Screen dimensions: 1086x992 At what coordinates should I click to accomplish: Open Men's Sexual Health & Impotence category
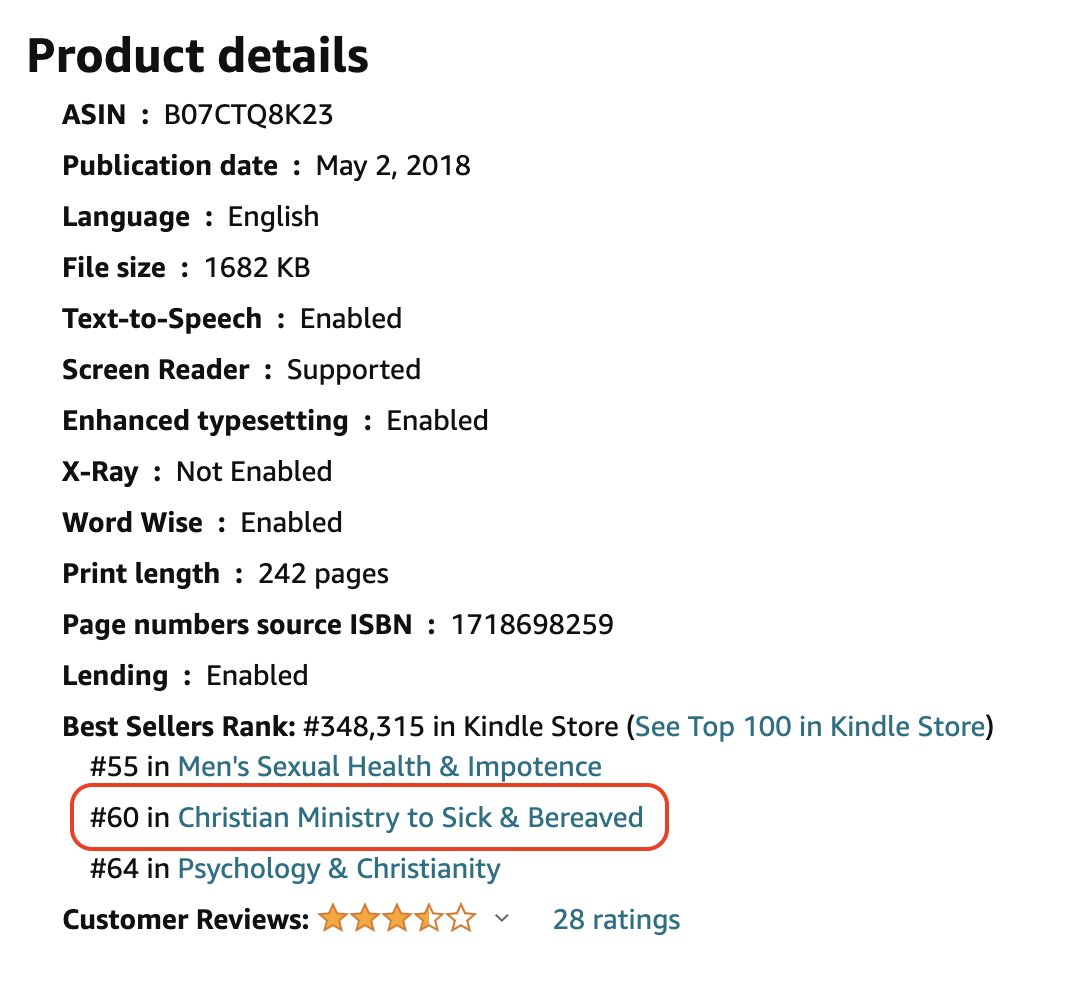tap(389, 767)
